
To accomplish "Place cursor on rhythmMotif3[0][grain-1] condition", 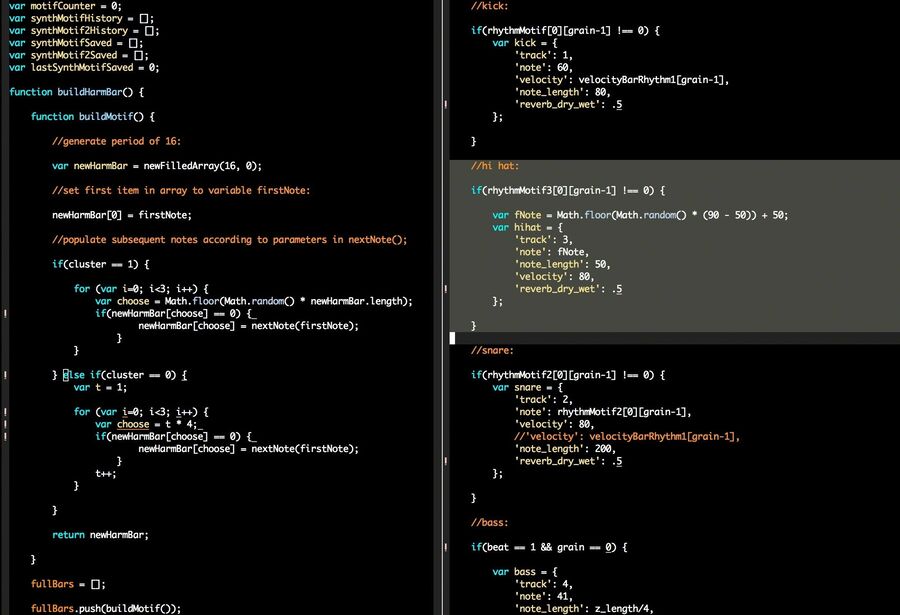I will [560, 190].
